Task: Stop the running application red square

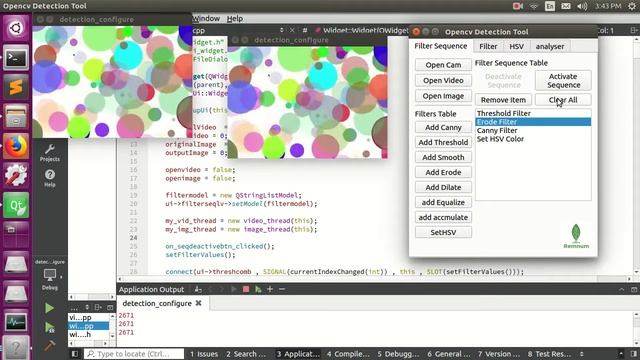Action: [246, 289]
